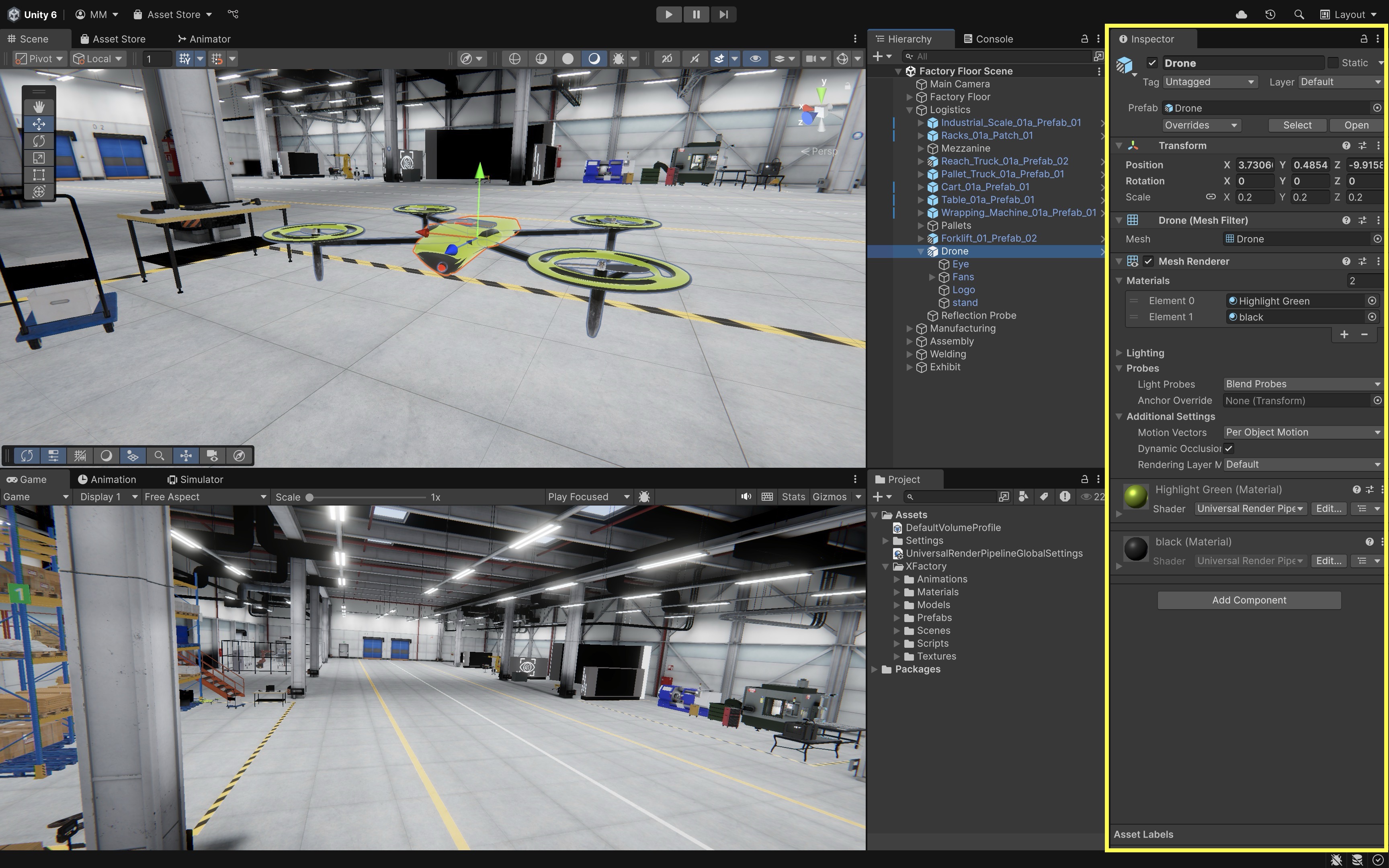
Task: Click the Position X input field
Action: 1255,165
